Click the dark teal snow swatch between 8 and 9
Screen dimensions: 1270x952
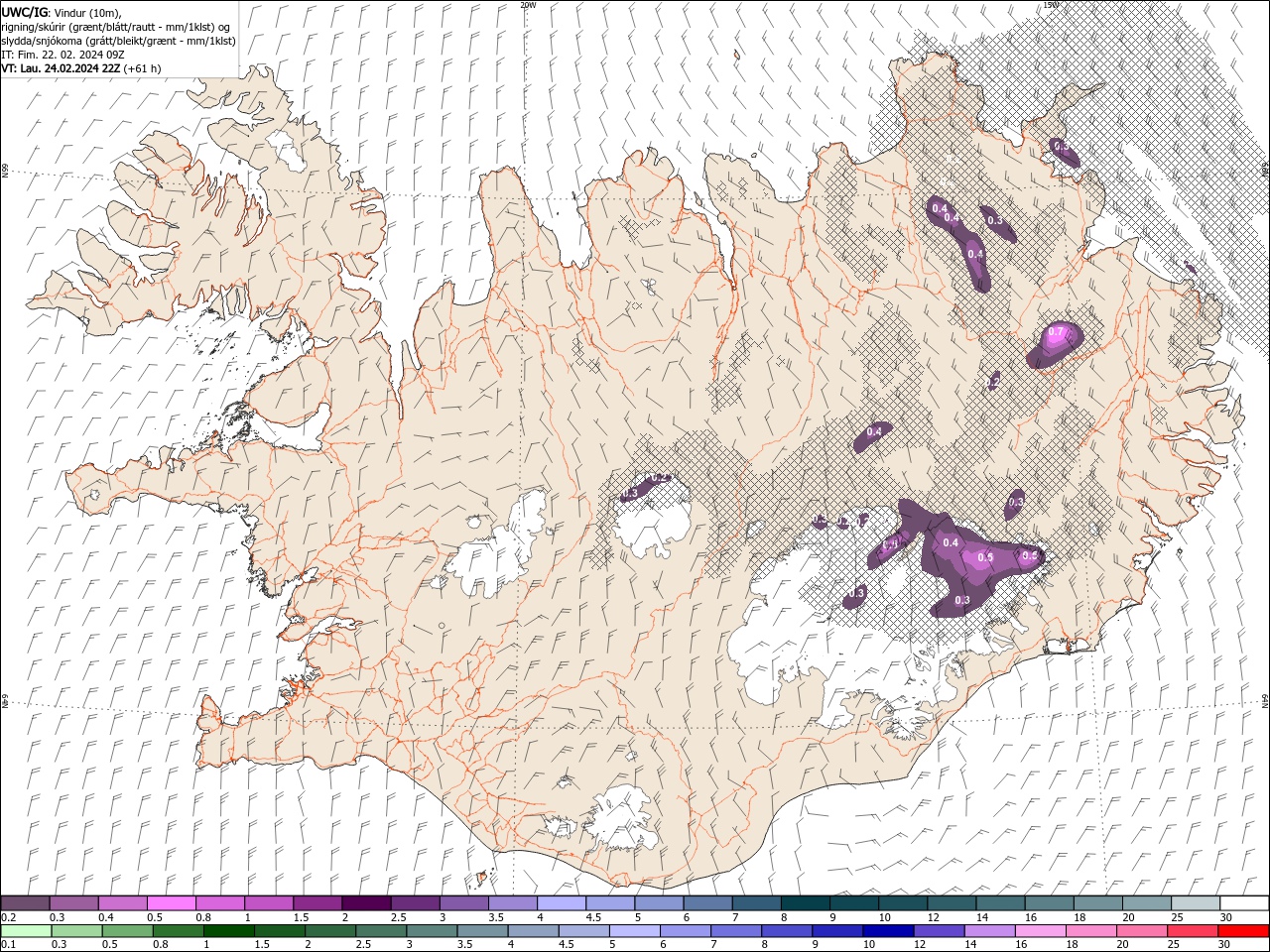(806, 902)
